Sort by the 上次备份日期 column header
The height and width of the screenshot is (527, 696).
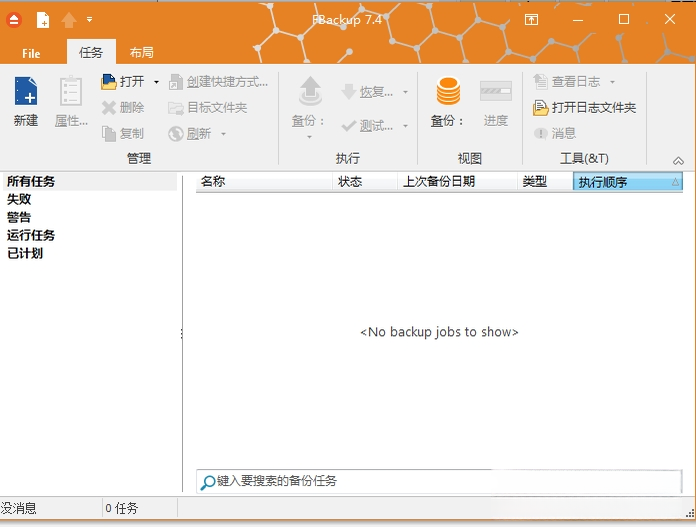pos(457,182)
